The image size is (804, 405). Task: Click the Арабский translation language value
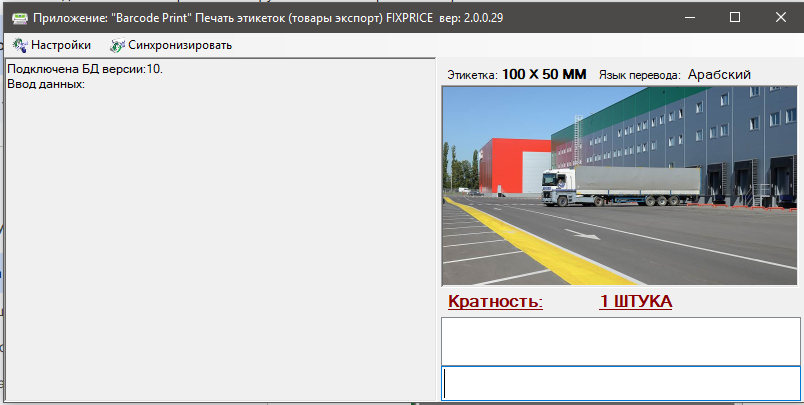point(719,74)
